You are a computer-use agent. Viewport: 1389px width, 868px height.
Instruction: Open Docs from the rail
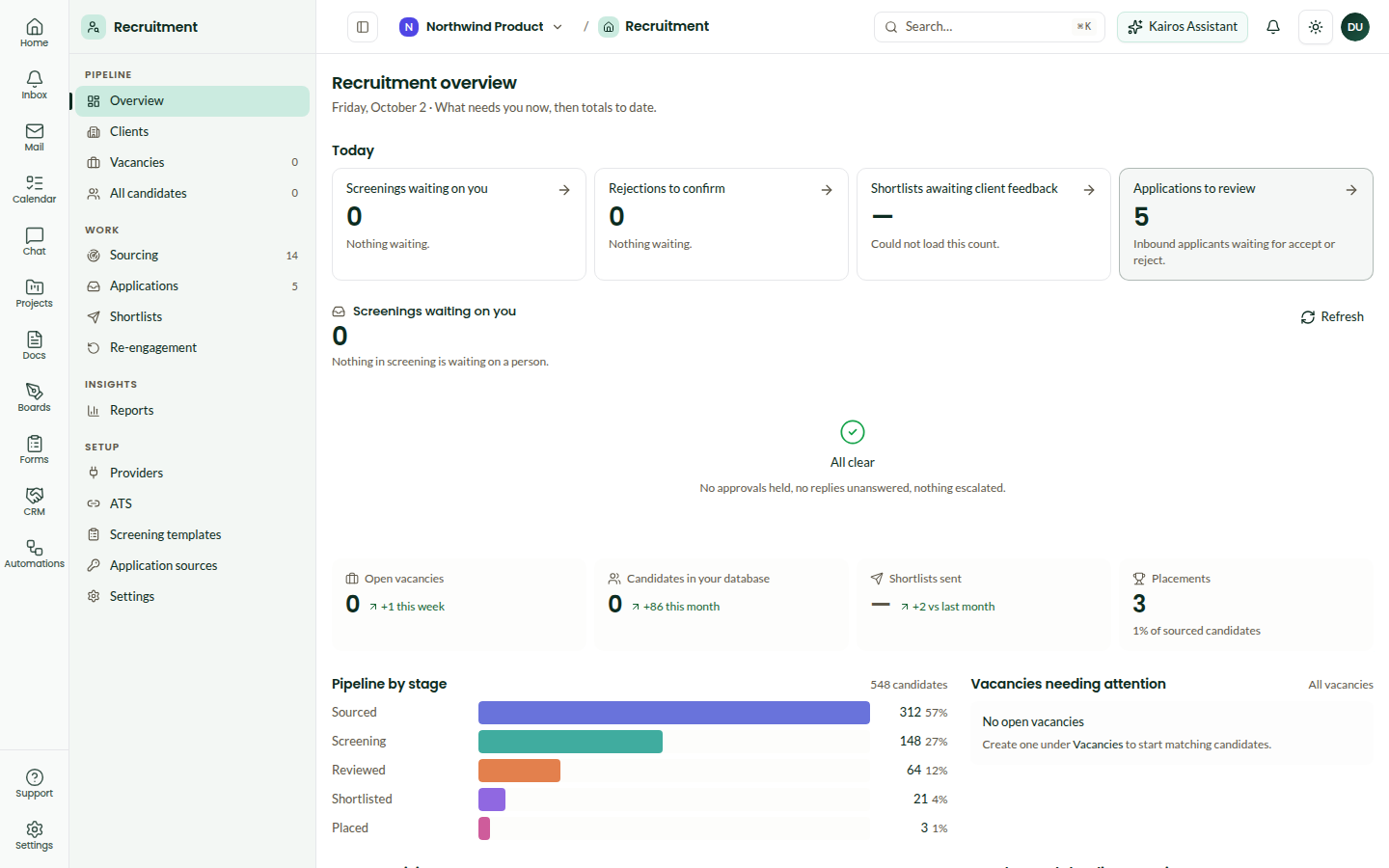pos(35,345)
